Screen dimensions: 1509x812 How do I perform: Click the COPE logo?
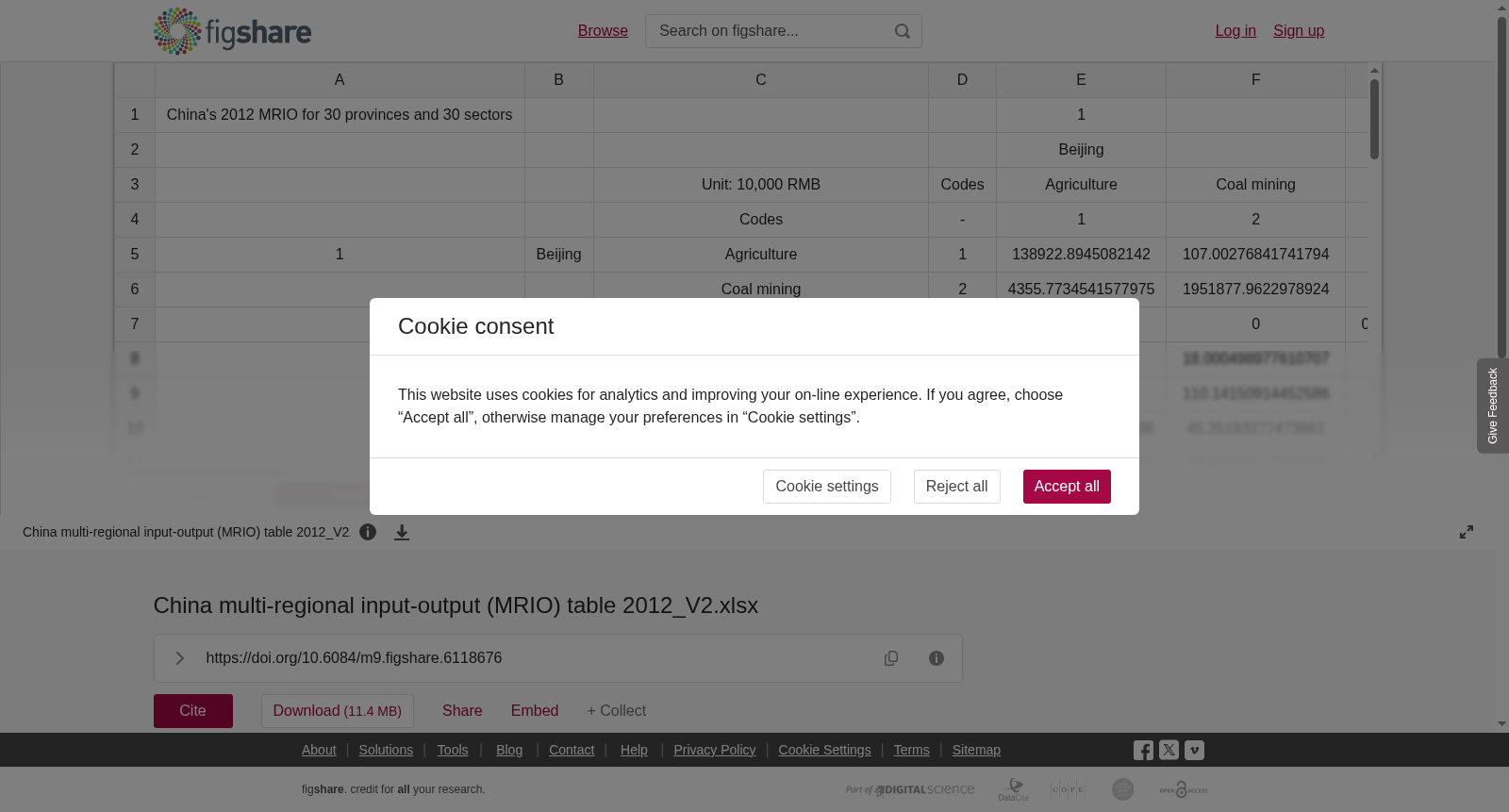coord(1068,789)
